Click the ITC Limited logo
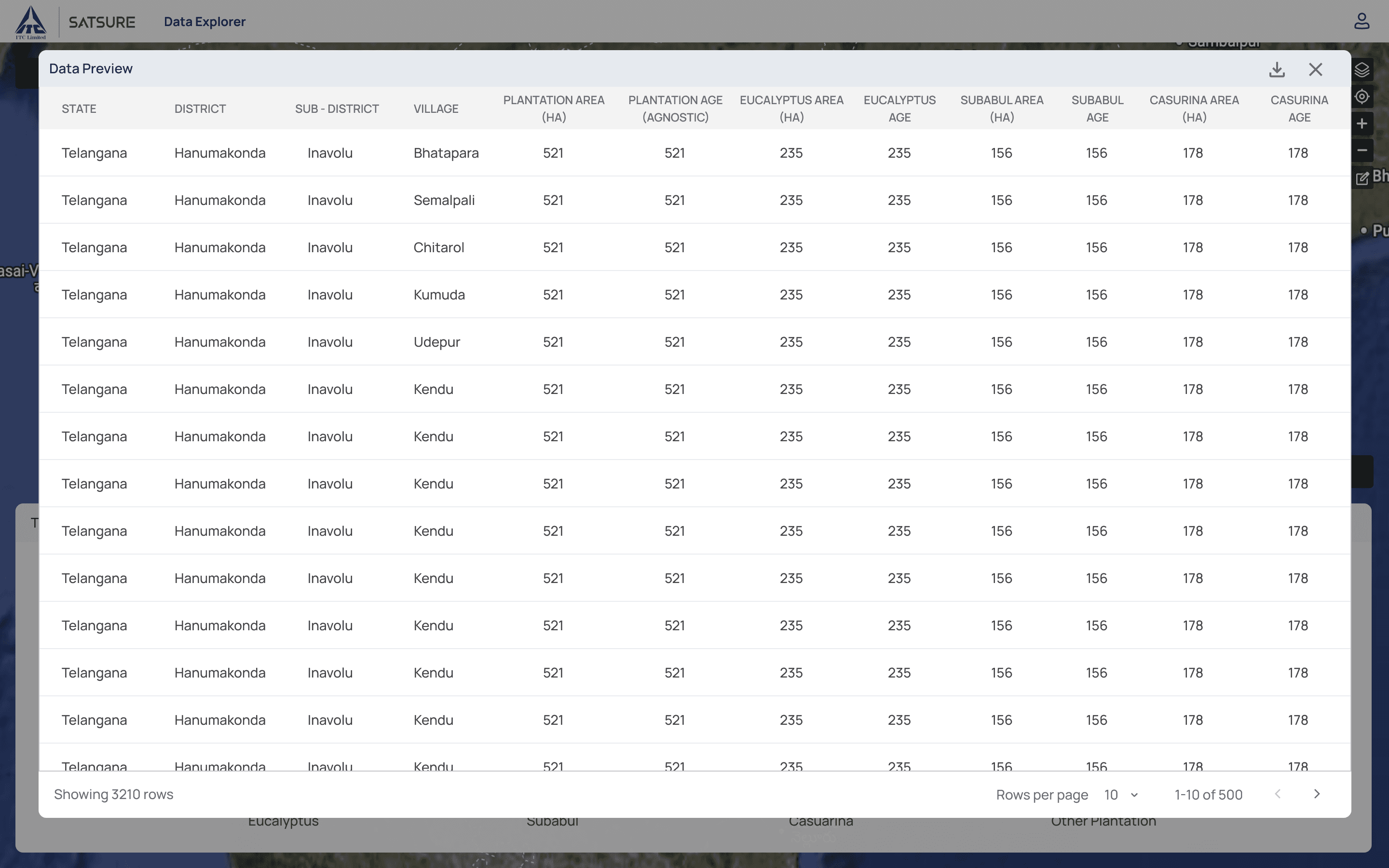Screen dimensions: 1389x868 (x=30, y=22)
